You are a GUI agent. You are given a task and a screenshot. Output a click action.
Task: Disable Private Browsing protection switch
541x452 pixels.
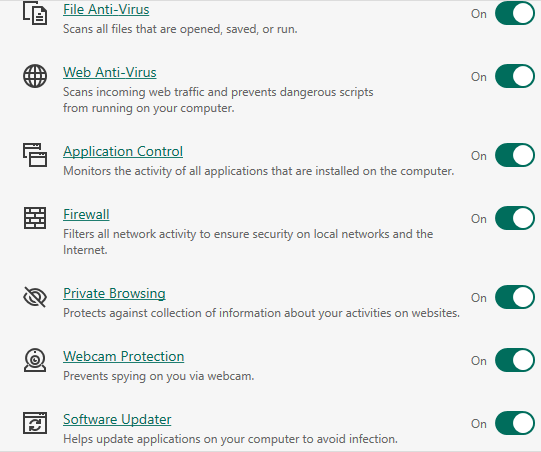point(515,297)
